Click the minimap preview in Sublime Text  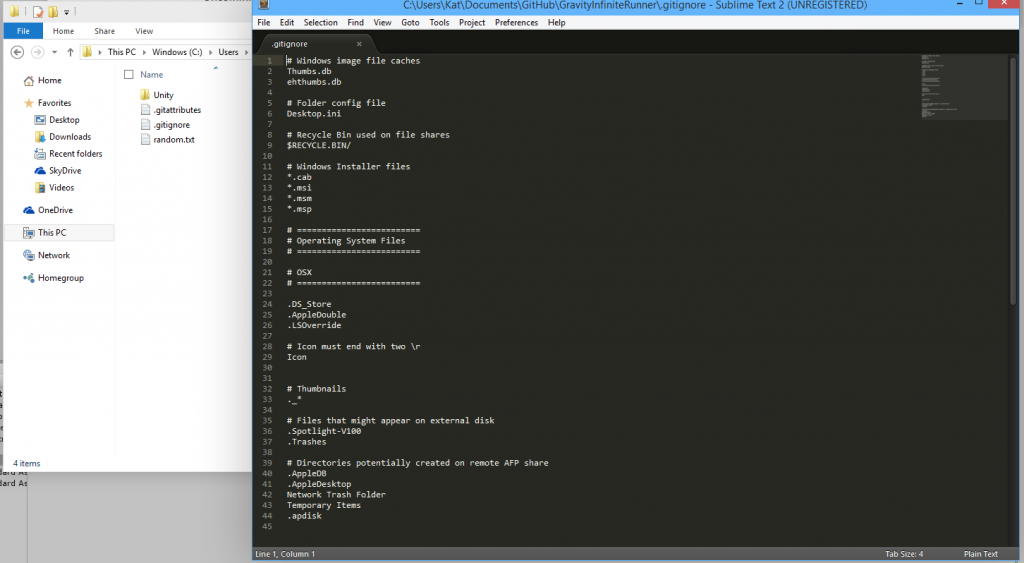963,87
